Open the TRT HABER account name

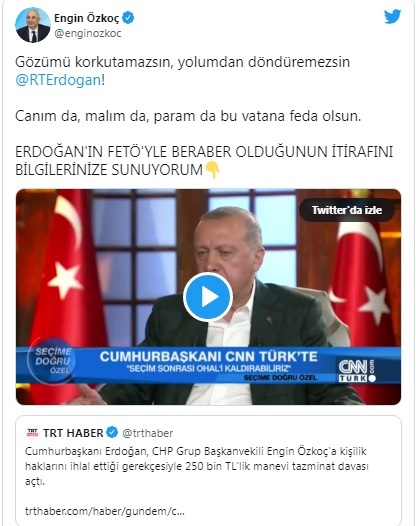click(73, 433)
